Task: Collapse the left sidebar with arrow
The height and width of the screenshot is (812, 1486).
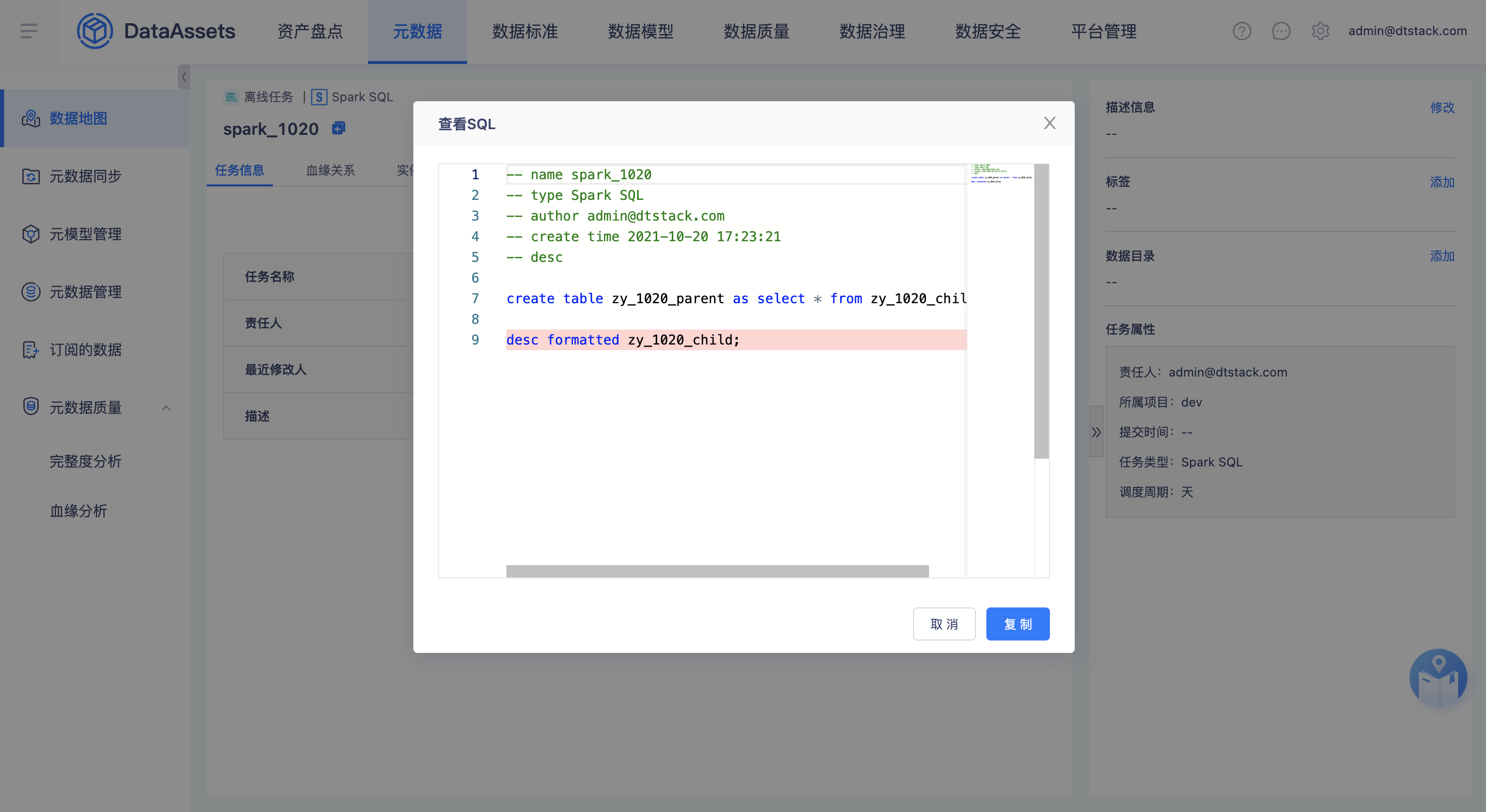Action: click(x=183, y=76)
